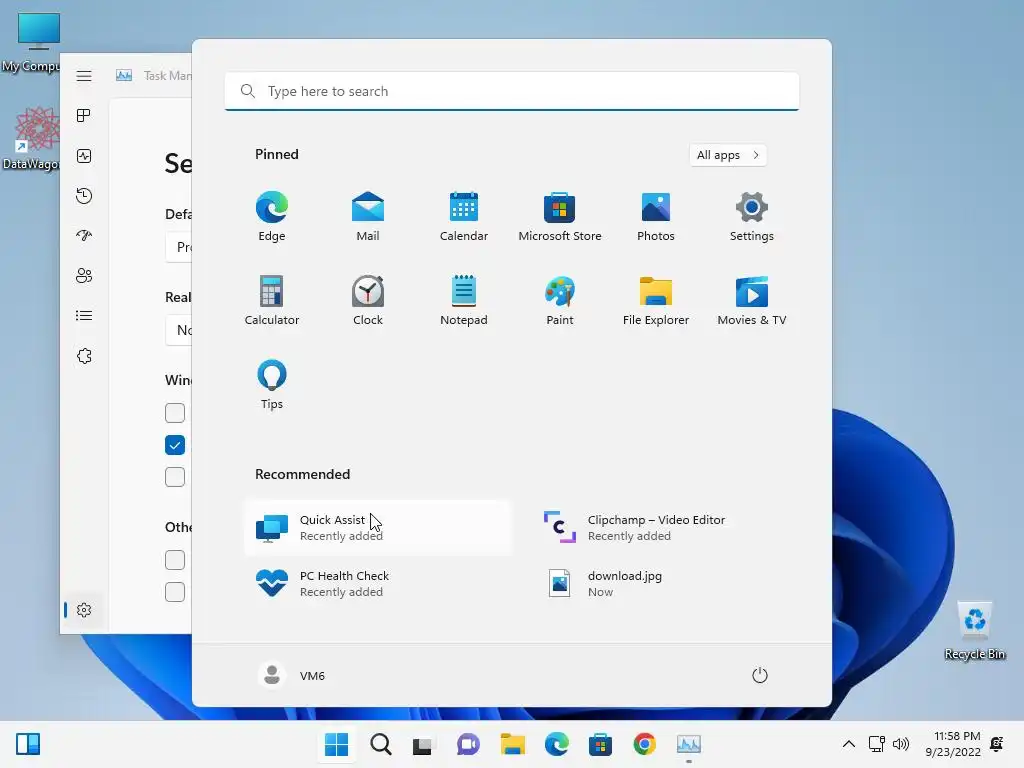Open Task Manager Processes tab
The image size is (1024, 768).
pos(84,116)
